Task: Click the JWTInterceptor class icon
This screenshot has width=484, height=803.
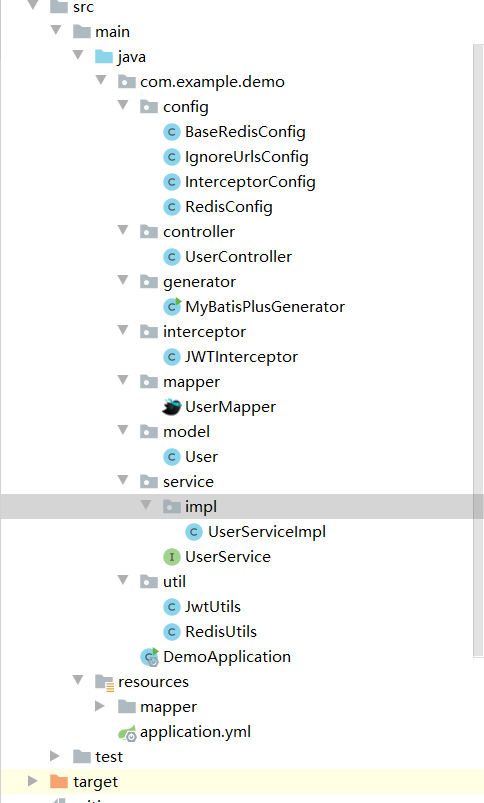Action: click(x=172, y=357)
